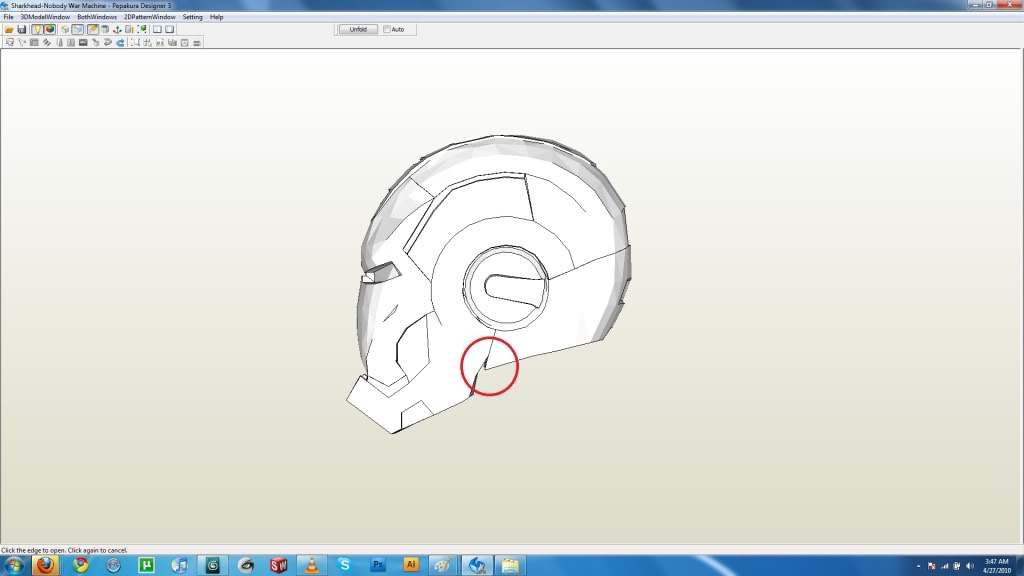Click the Open file folder icon

pyautogui.click(x=9, y=29)
